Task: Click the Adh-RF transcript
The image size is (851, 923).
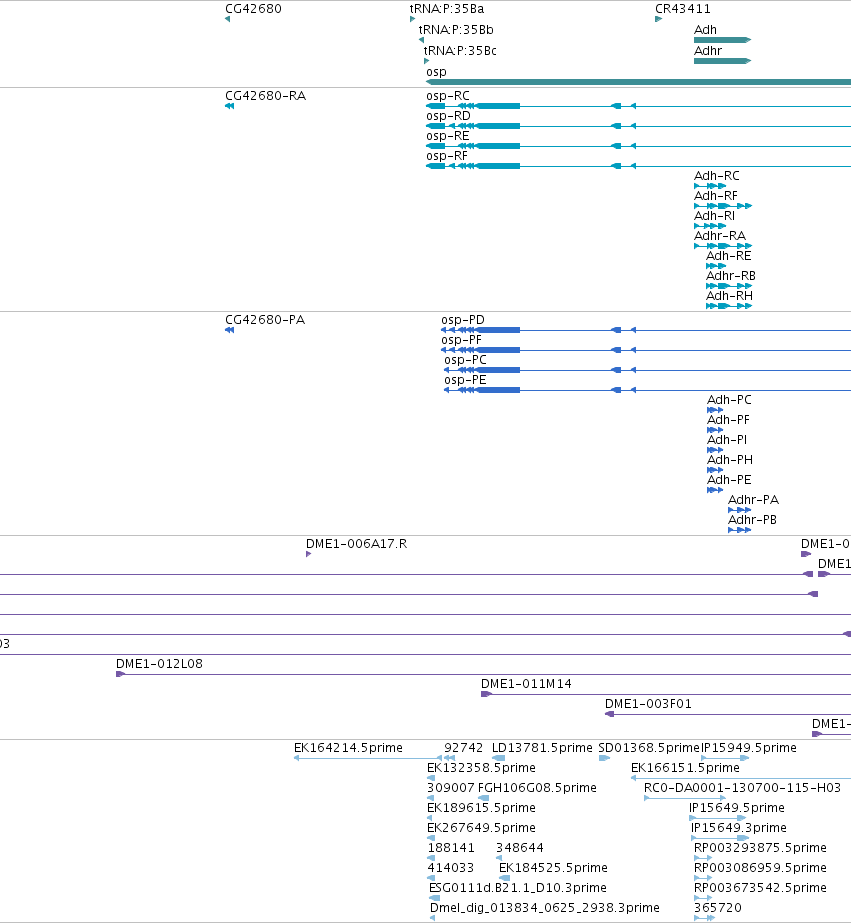Action: 723,206
